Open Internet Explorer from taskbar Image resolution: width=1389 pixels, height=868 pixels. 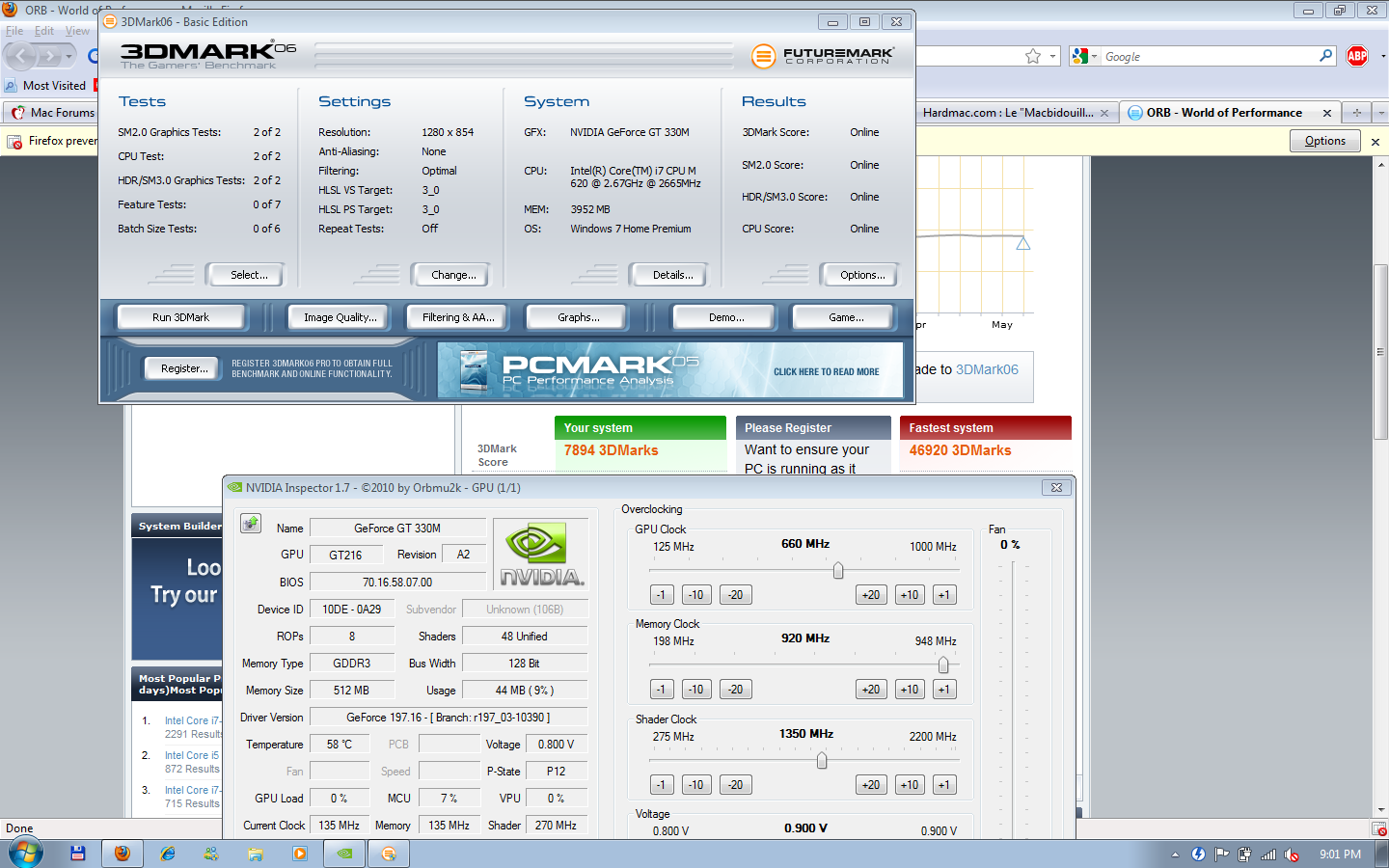[x=167, y=854]
